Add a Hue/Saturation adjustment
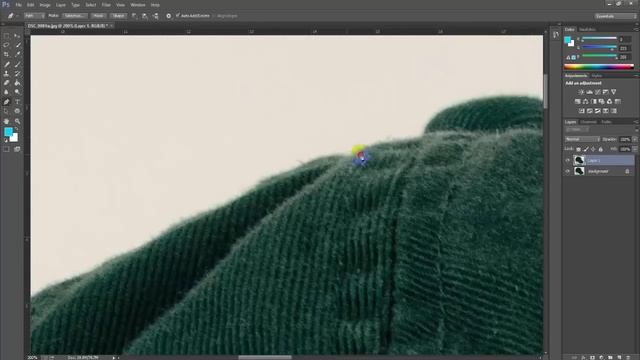 [x=577, y=101]
